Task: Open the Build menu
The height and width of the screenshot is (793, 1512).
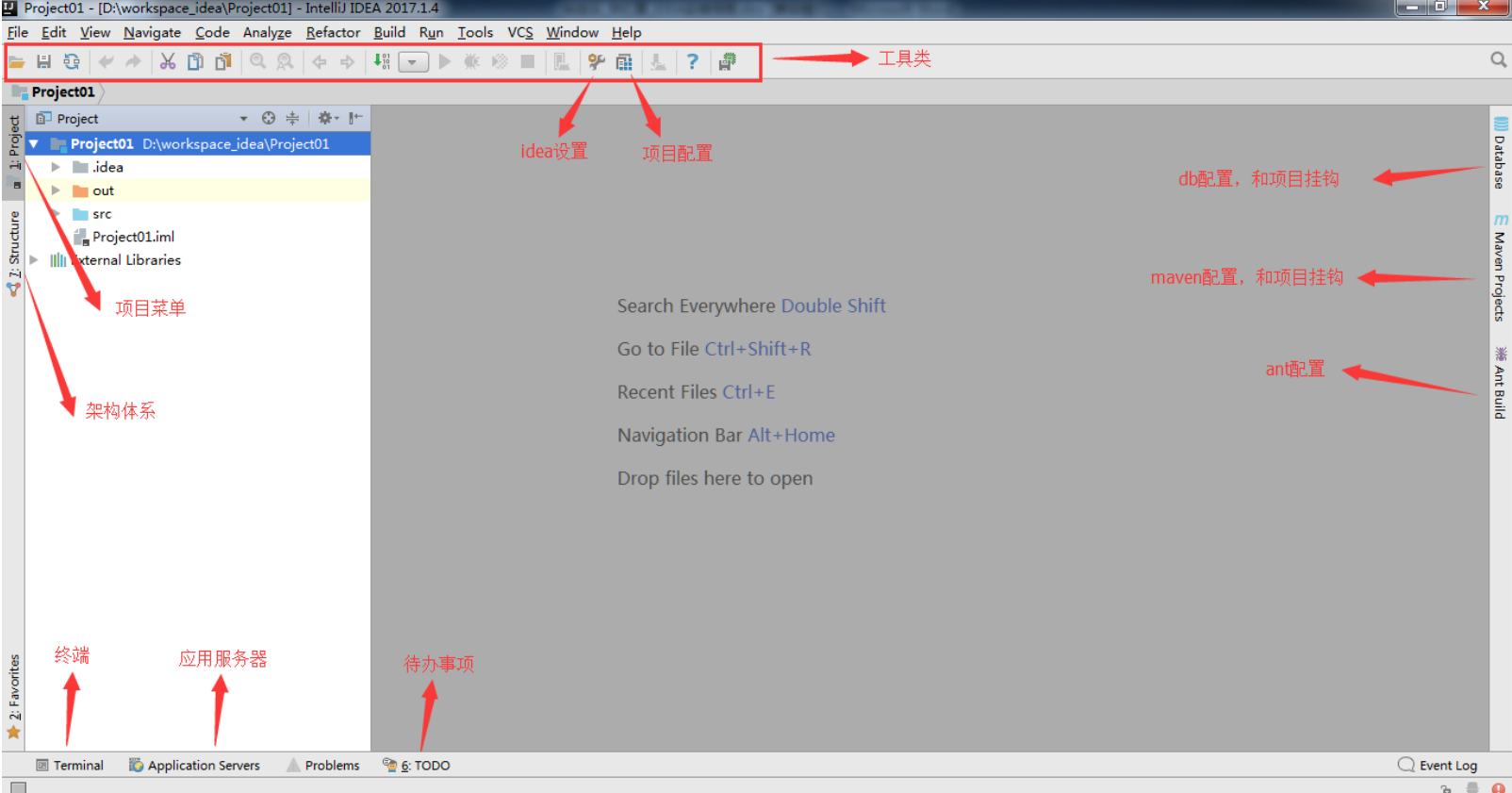Action: 389,32
